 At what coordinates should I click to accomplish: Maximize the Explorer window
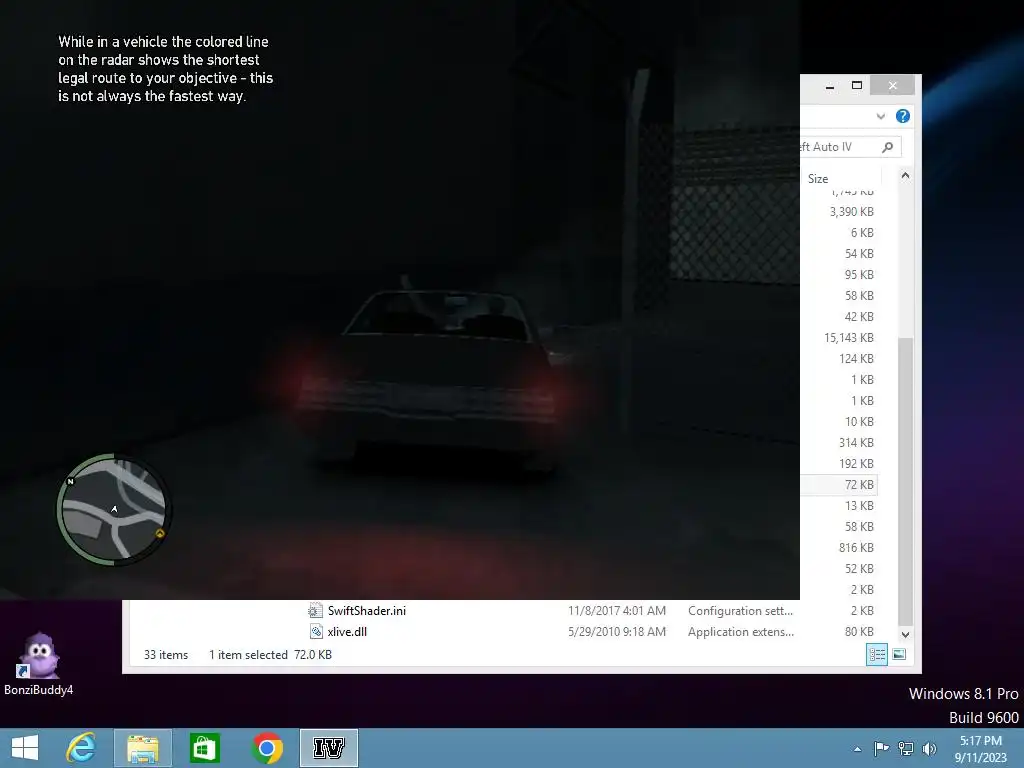click(x=857, y=86)
